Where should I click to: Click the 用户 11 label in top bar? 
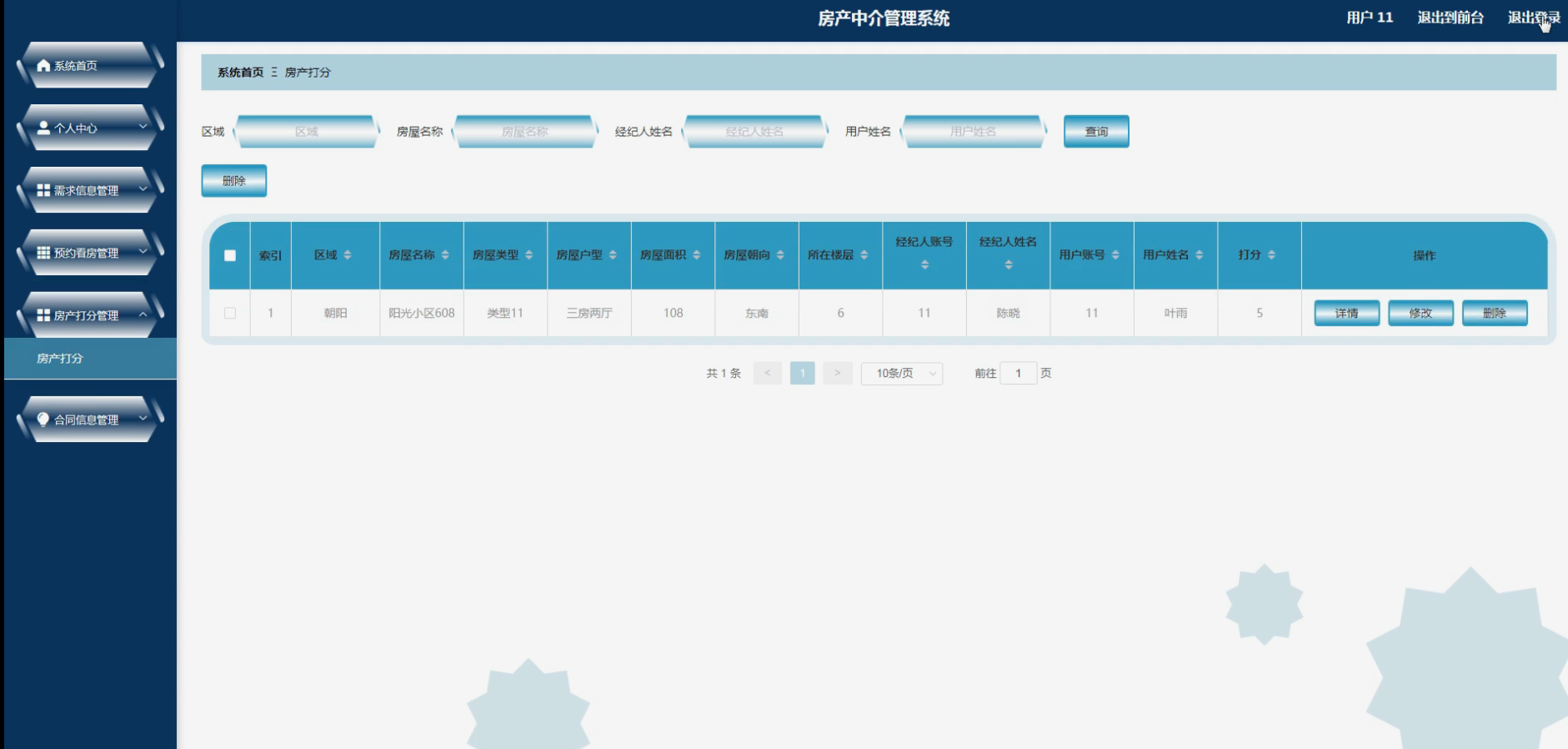[1370, 18]
